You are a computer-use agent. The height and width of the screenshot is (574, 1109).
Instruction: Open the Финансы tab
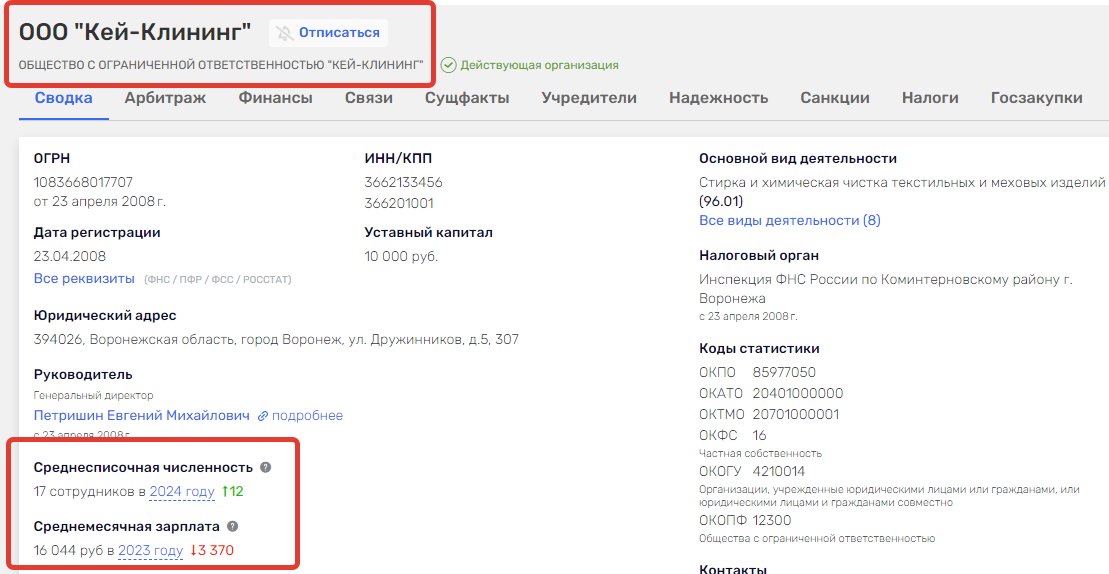click(x=275, y=98)
